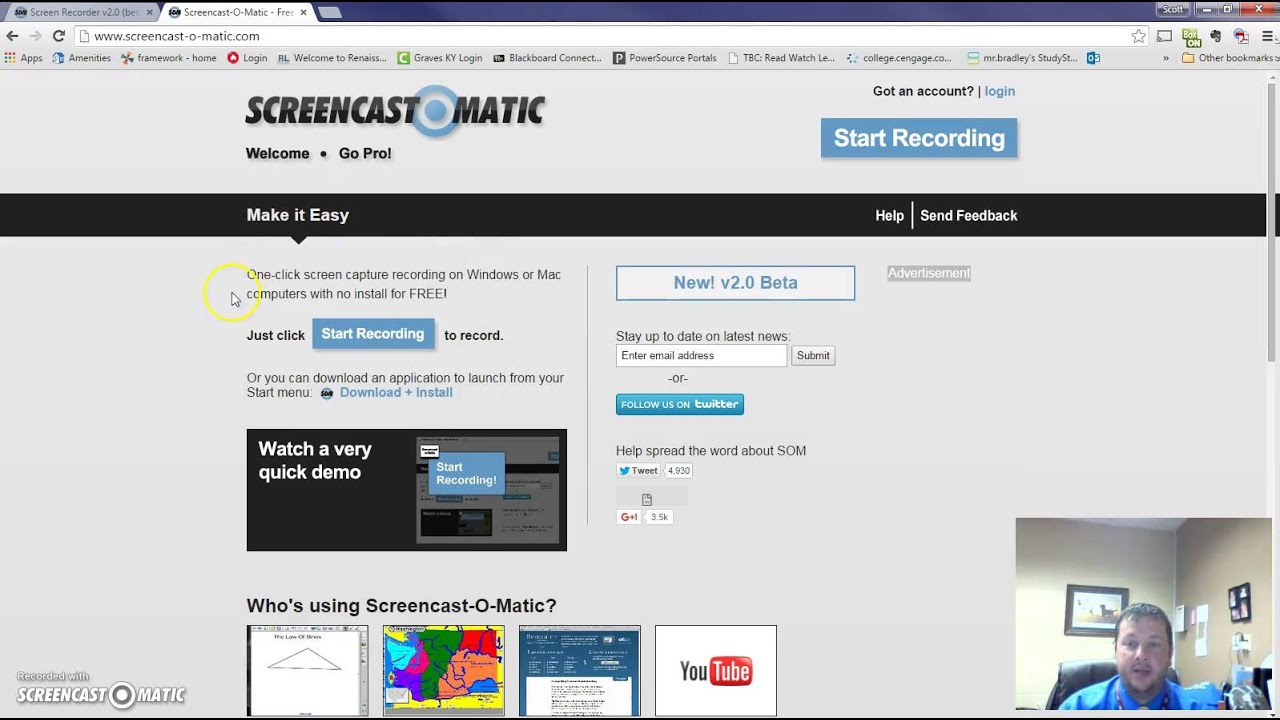Open the mr.bradley's StudySt... bookmark
The height and width of the screenshot is (720, 1280).
[x=1022, y=58]
